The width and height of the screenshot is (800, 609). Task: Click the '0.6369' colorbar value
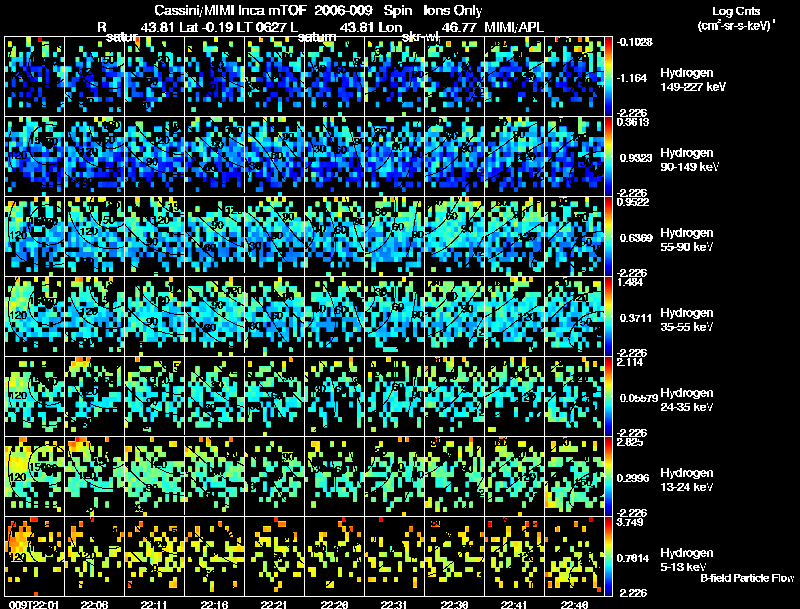[x=635, y=238]
